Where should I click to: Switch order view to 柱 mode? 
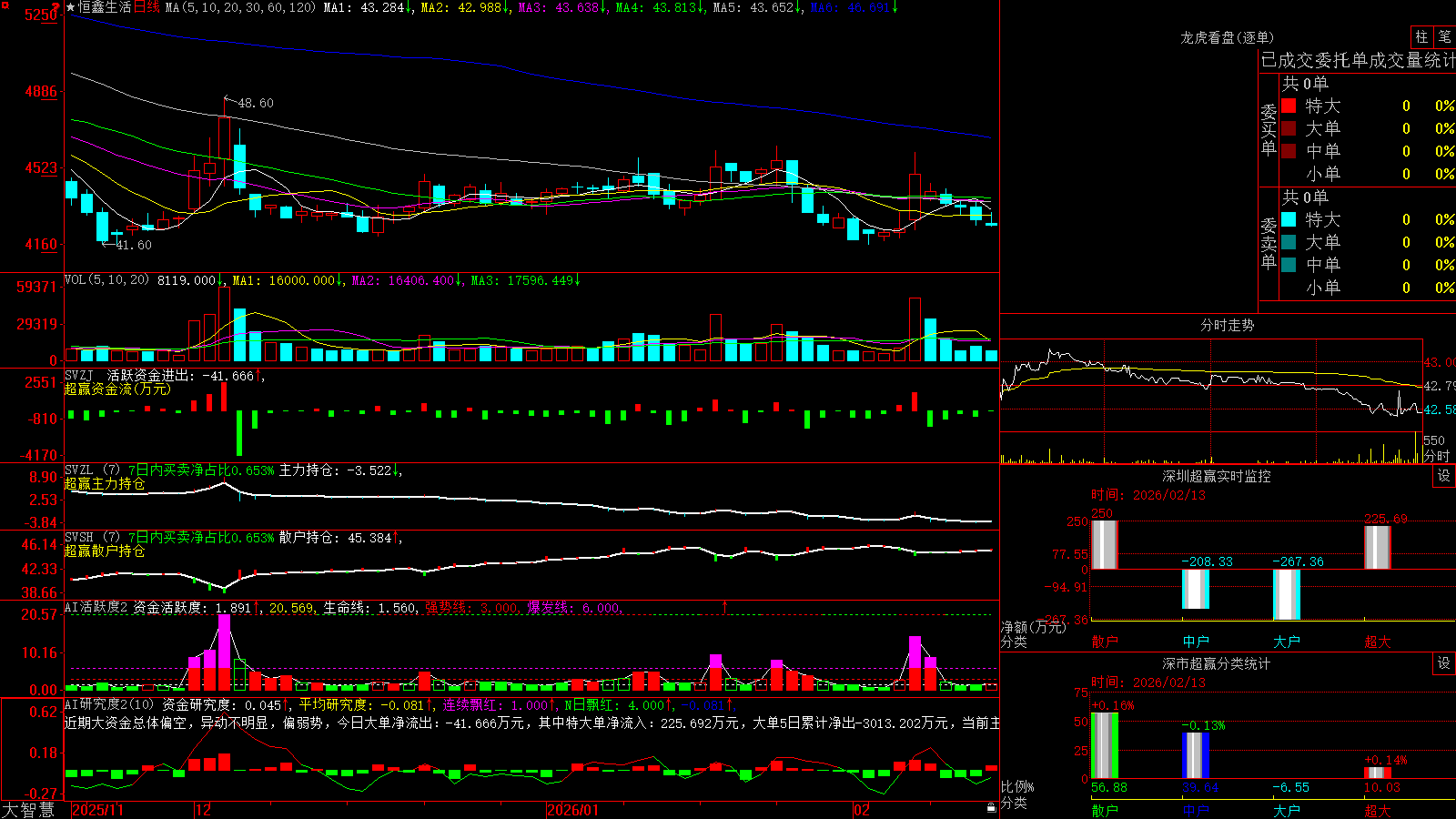(1421, 36)
